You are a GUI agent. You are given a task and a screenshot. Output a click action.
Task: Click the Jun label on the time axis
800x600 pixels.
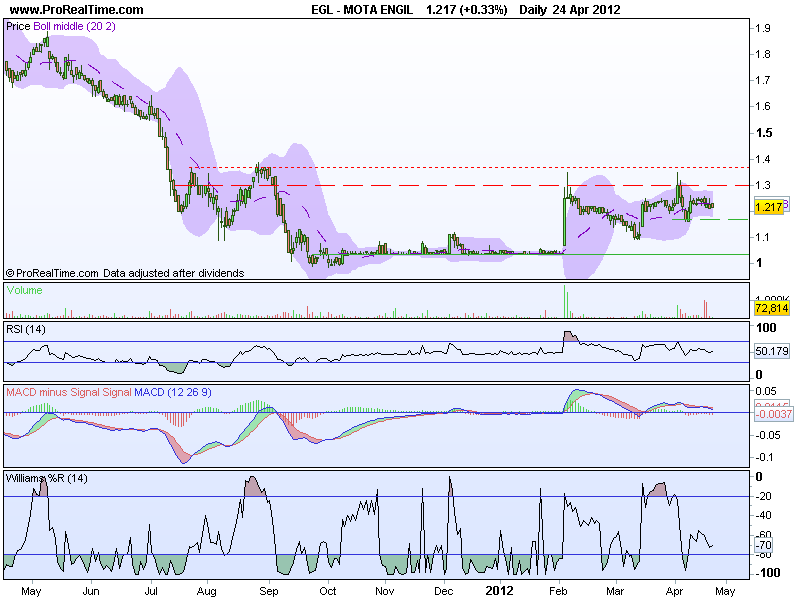(91, 591)
